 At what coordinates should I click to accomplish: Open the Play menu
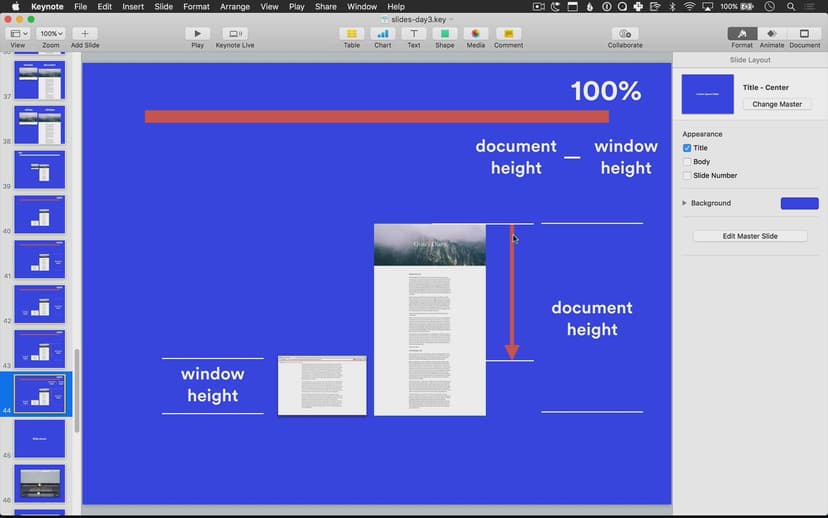pos(296,6)
